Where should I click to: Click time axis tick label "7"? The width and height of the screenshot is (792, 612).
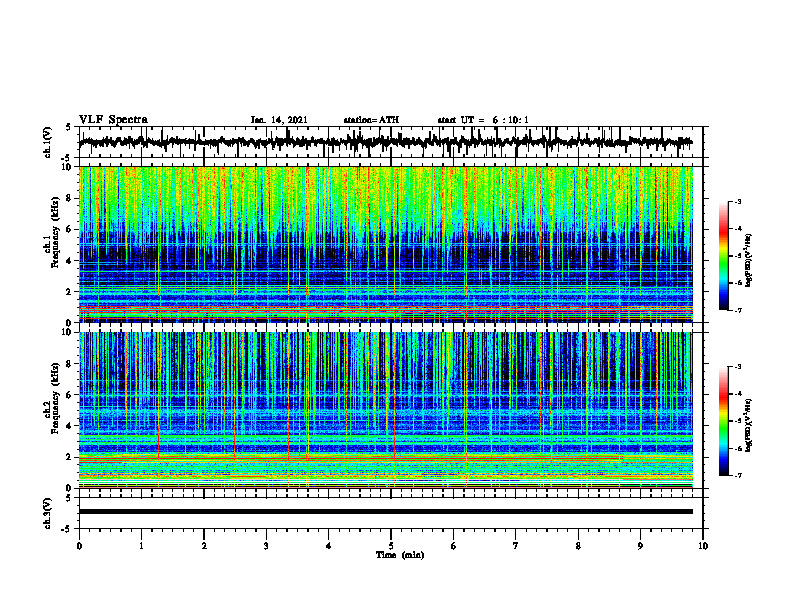point(516,546)
